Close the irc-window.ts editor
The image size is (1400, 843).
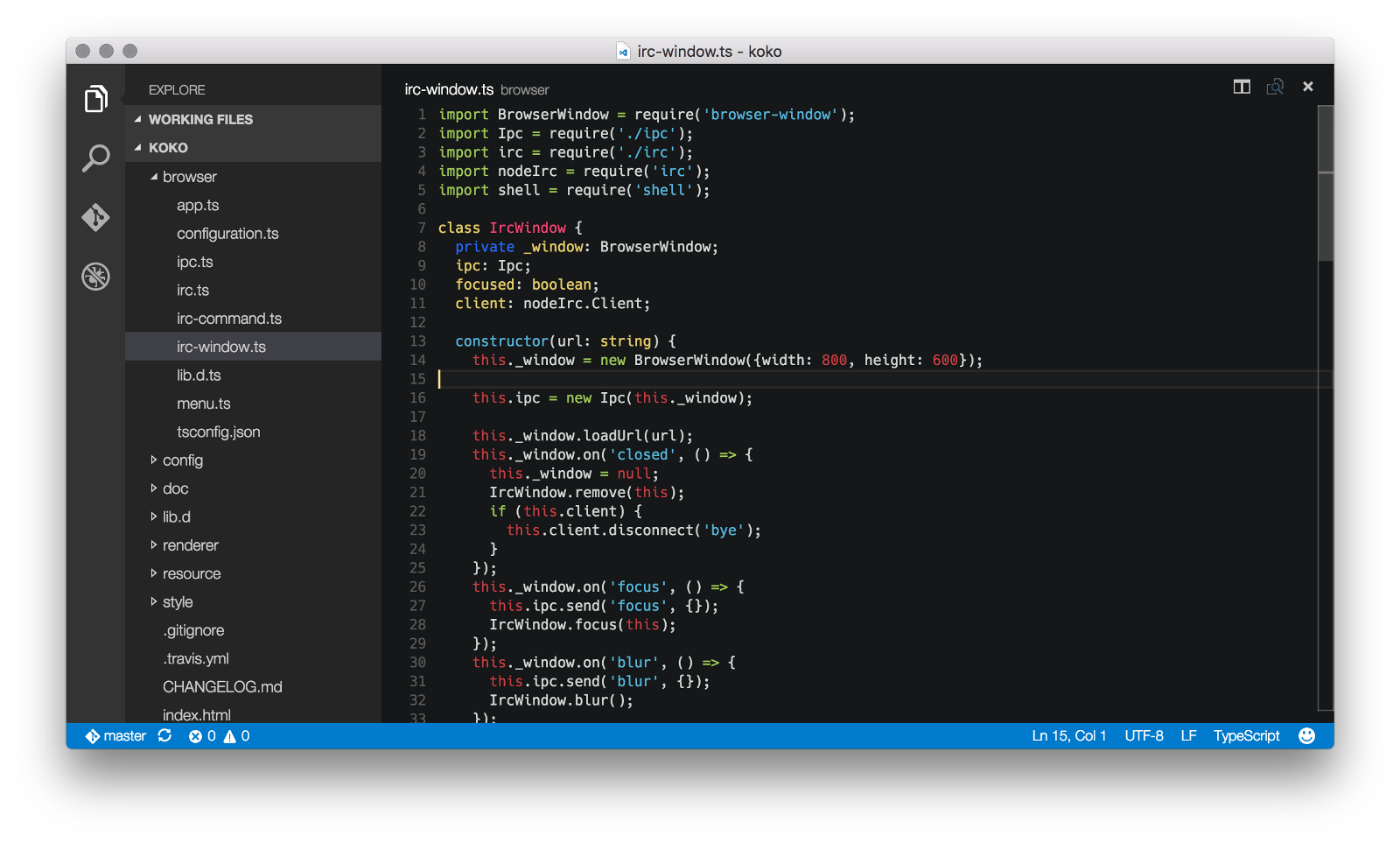coord(1308,87)
